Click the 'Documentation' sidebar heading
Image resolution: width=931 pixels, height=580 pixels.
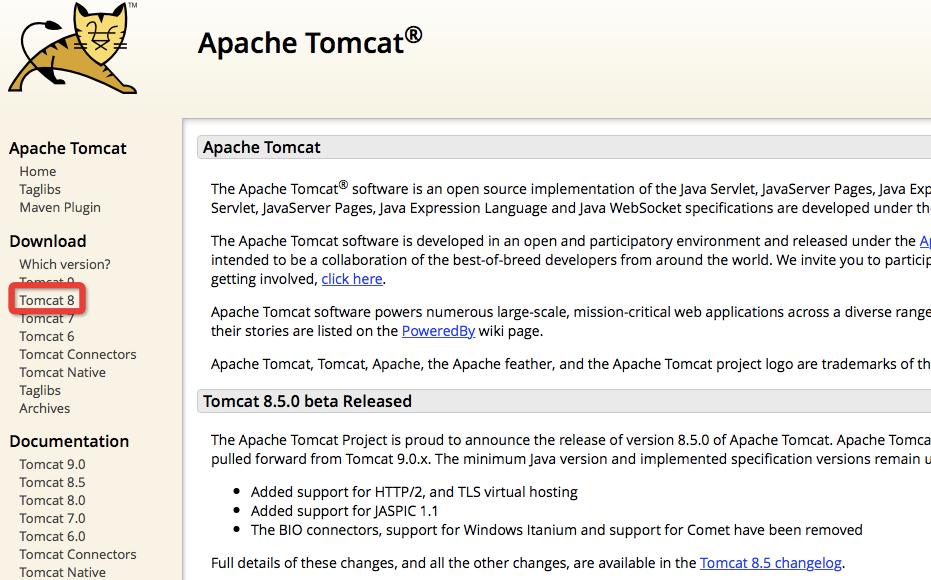[x=69, y=441]
